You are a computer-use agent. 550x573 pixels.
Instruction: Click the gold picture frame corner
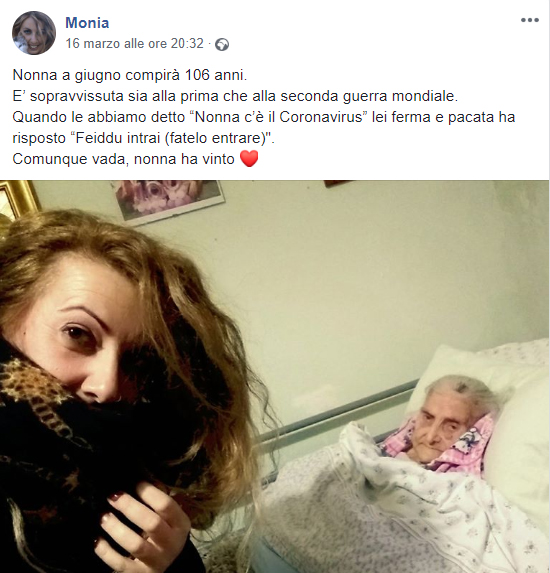click(x=18, y=197)
